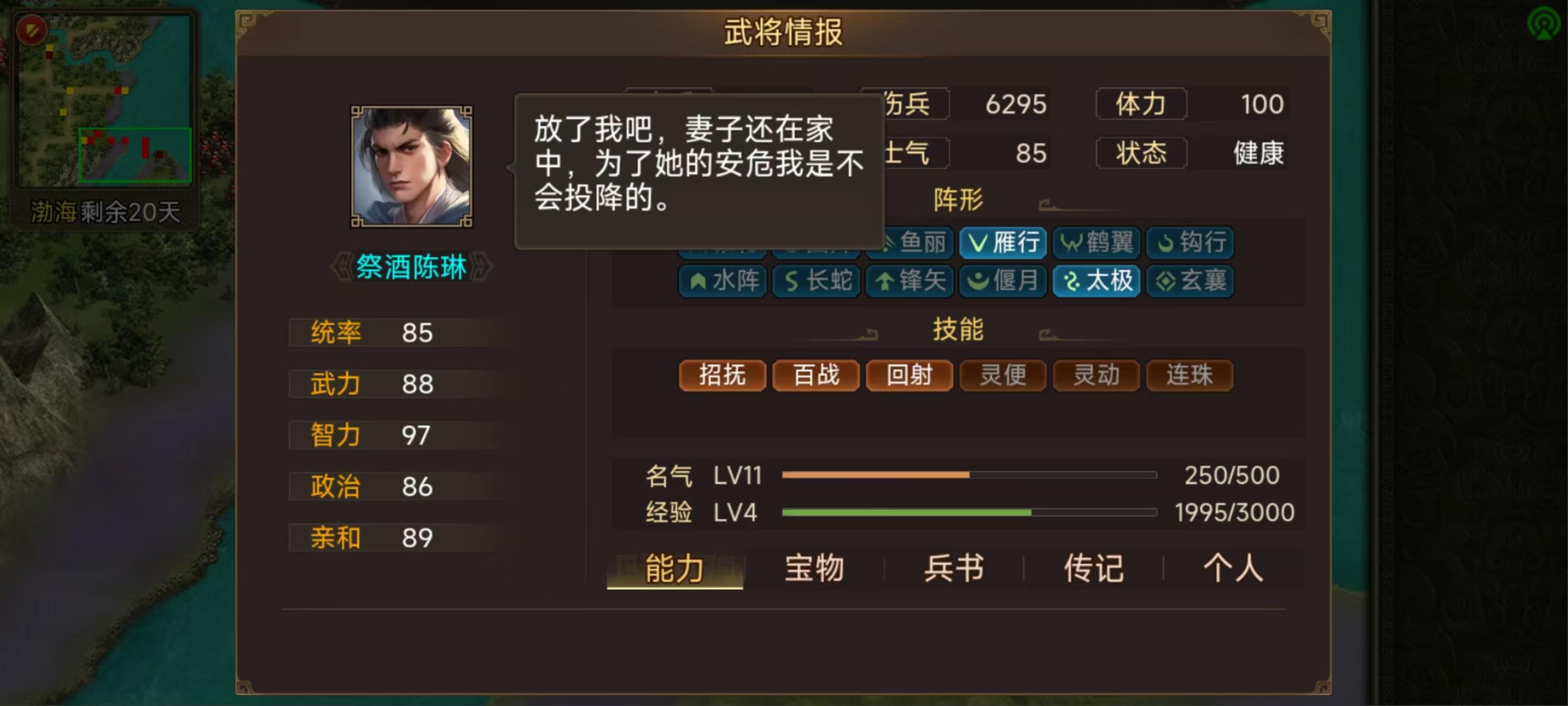Open the 传记 tab
The image size is (1568, 706).
tap(1093, 568)
